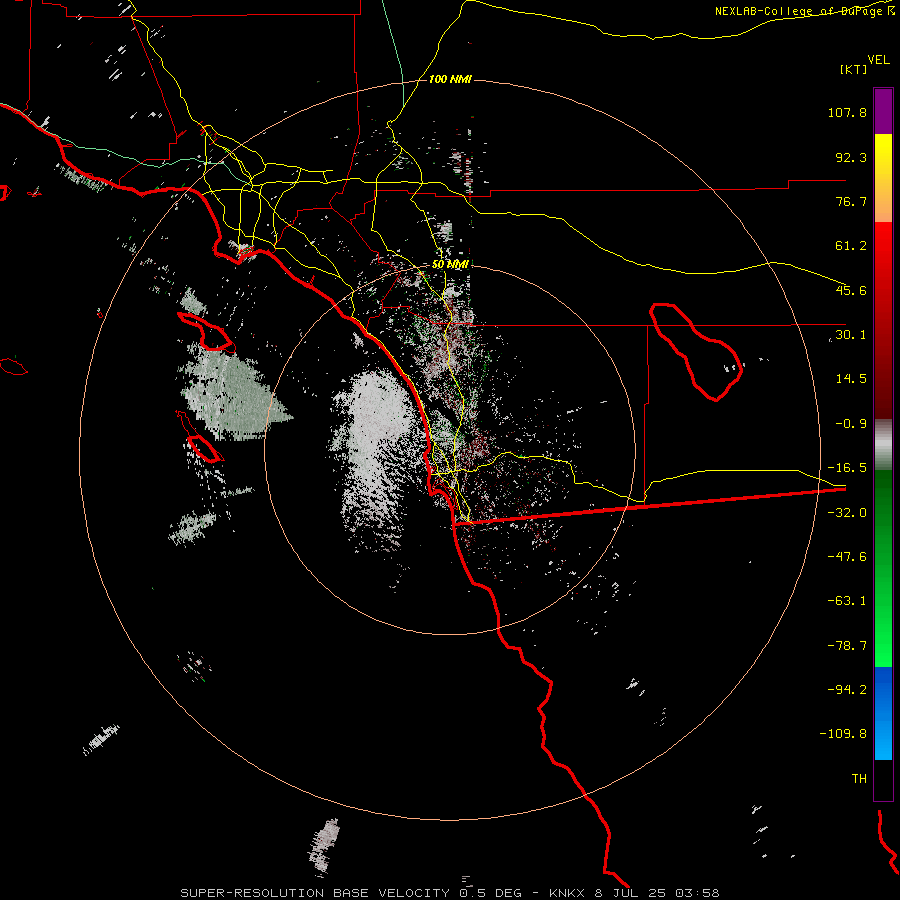
Task: Click the 14.5 velocity value
Action: [851, 379]
